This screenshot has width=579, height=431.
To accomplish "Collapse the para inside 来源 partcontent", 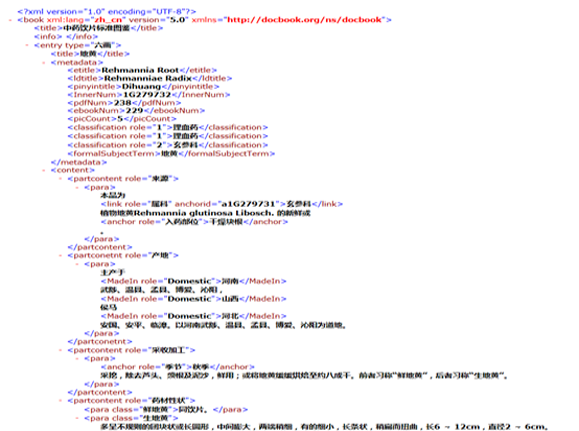I will [x=77, y=188].
